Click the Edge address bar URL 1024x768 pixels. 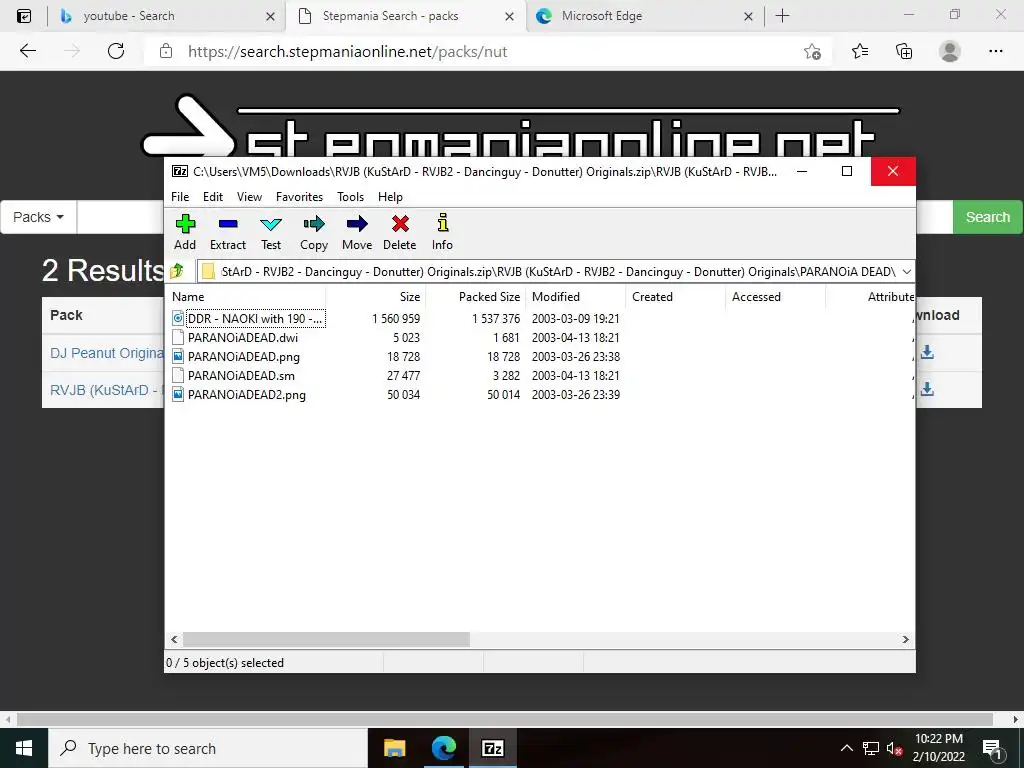coord(347,52)
